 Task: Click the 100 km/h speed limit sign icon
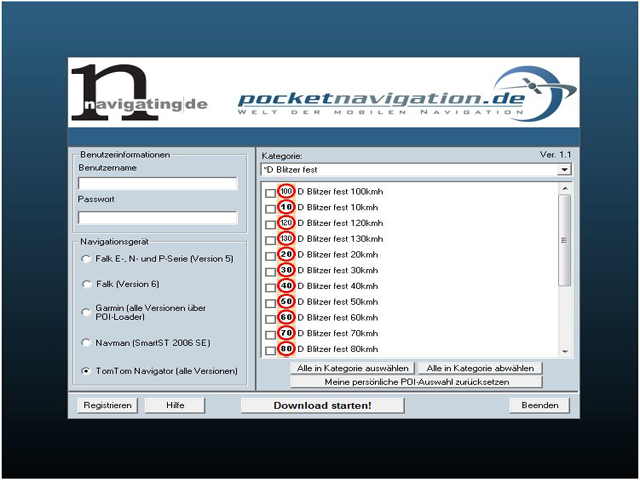(x=286, y=191)
